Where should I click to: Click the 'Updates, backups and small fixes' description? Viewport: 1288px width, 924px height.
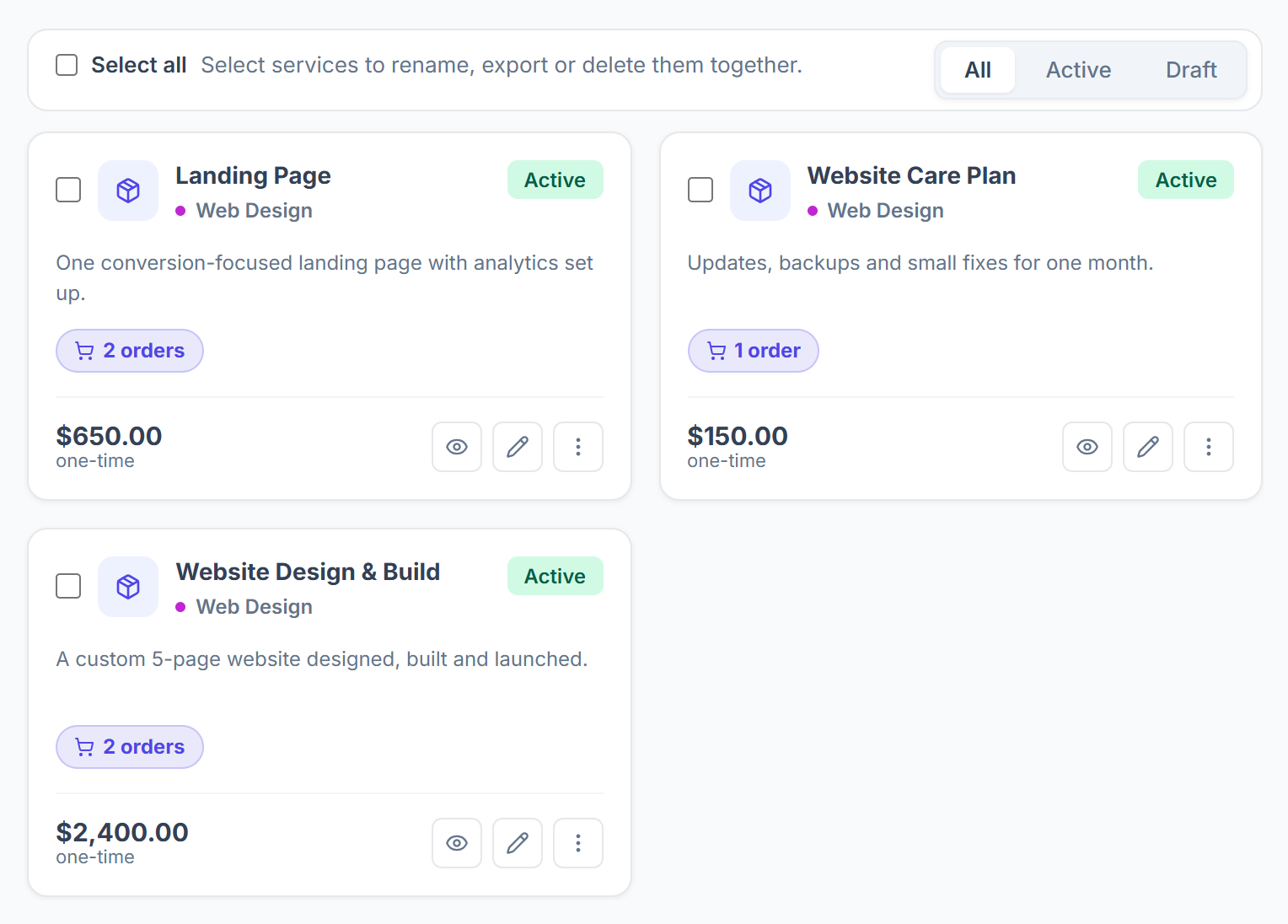click(920, 263)
